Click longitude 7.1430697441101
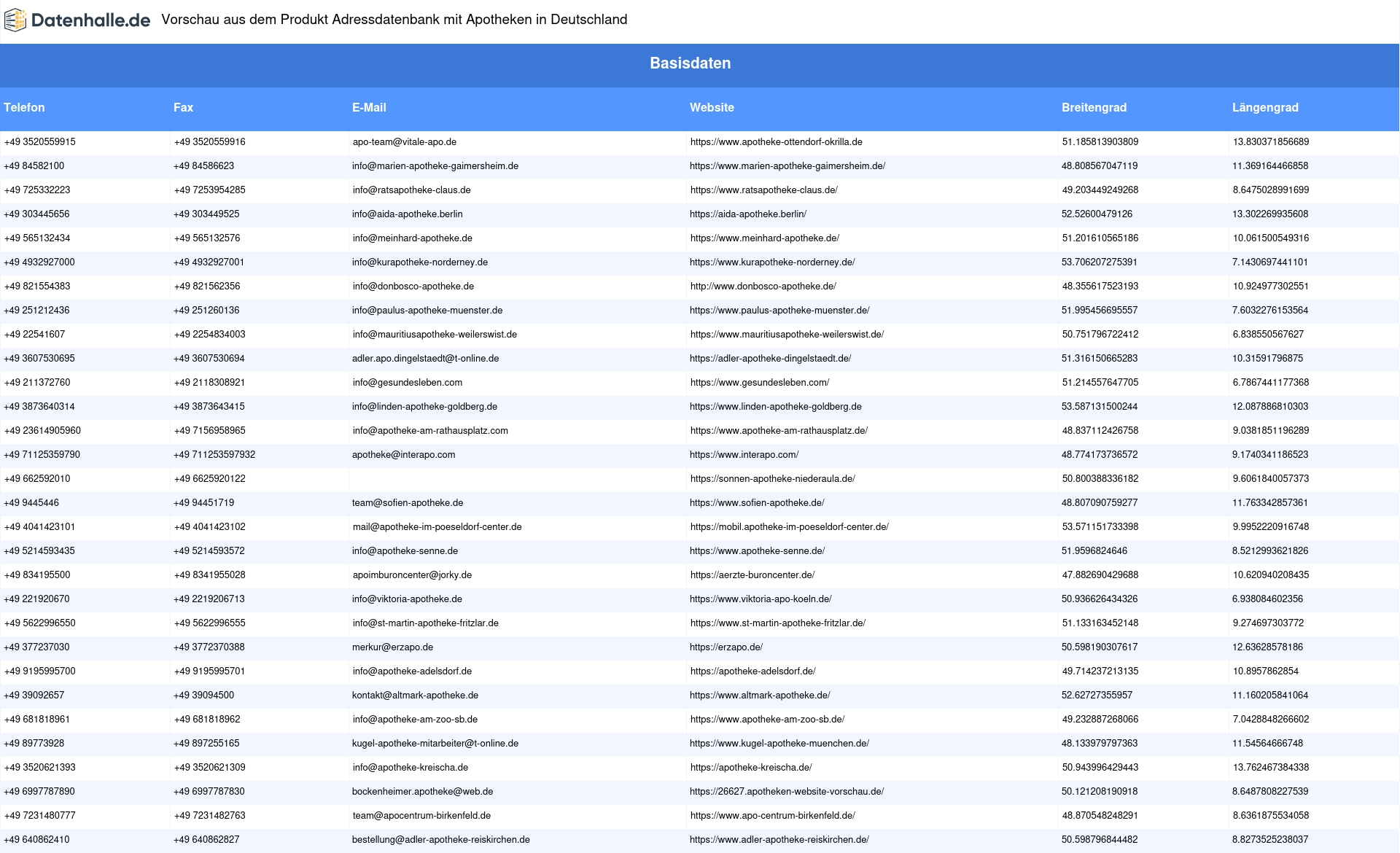This screenshot has width=1400, height=853. [1270, 262]
